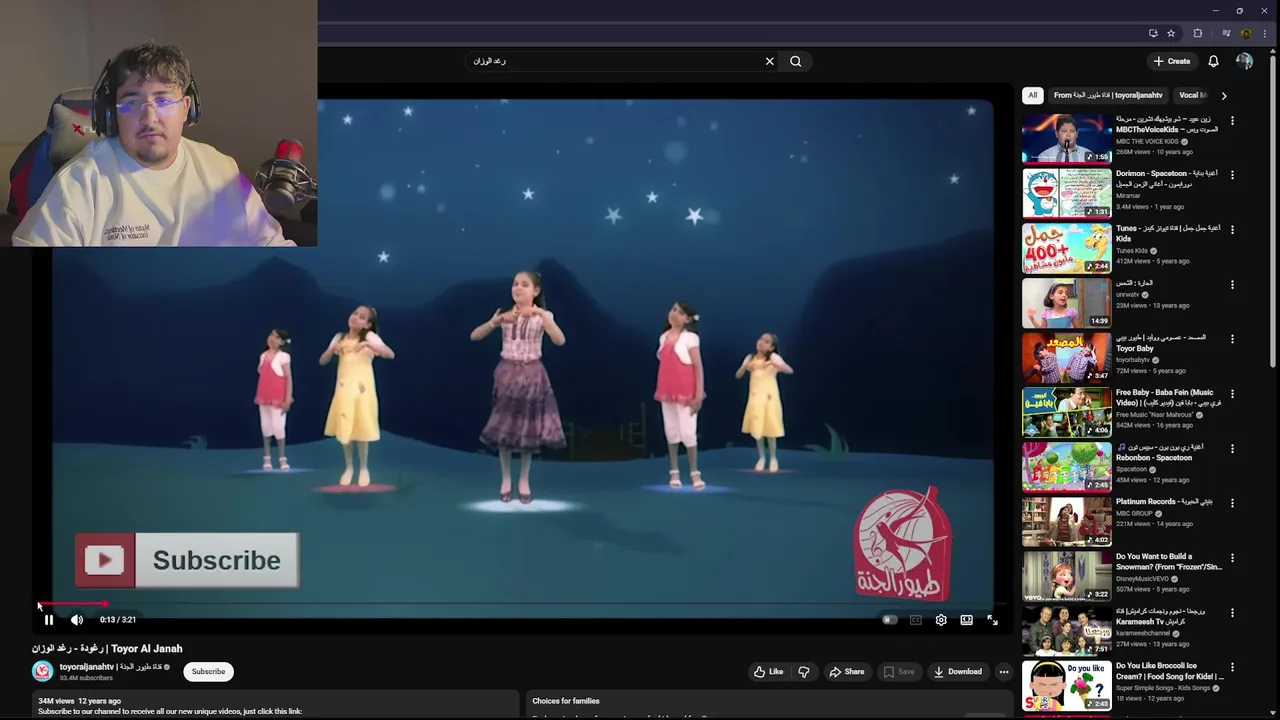The width and height of the screenshot is (1280, 720).
Task: Open options for Dorimon Spacetoon video
Action: pos(1232,175)
